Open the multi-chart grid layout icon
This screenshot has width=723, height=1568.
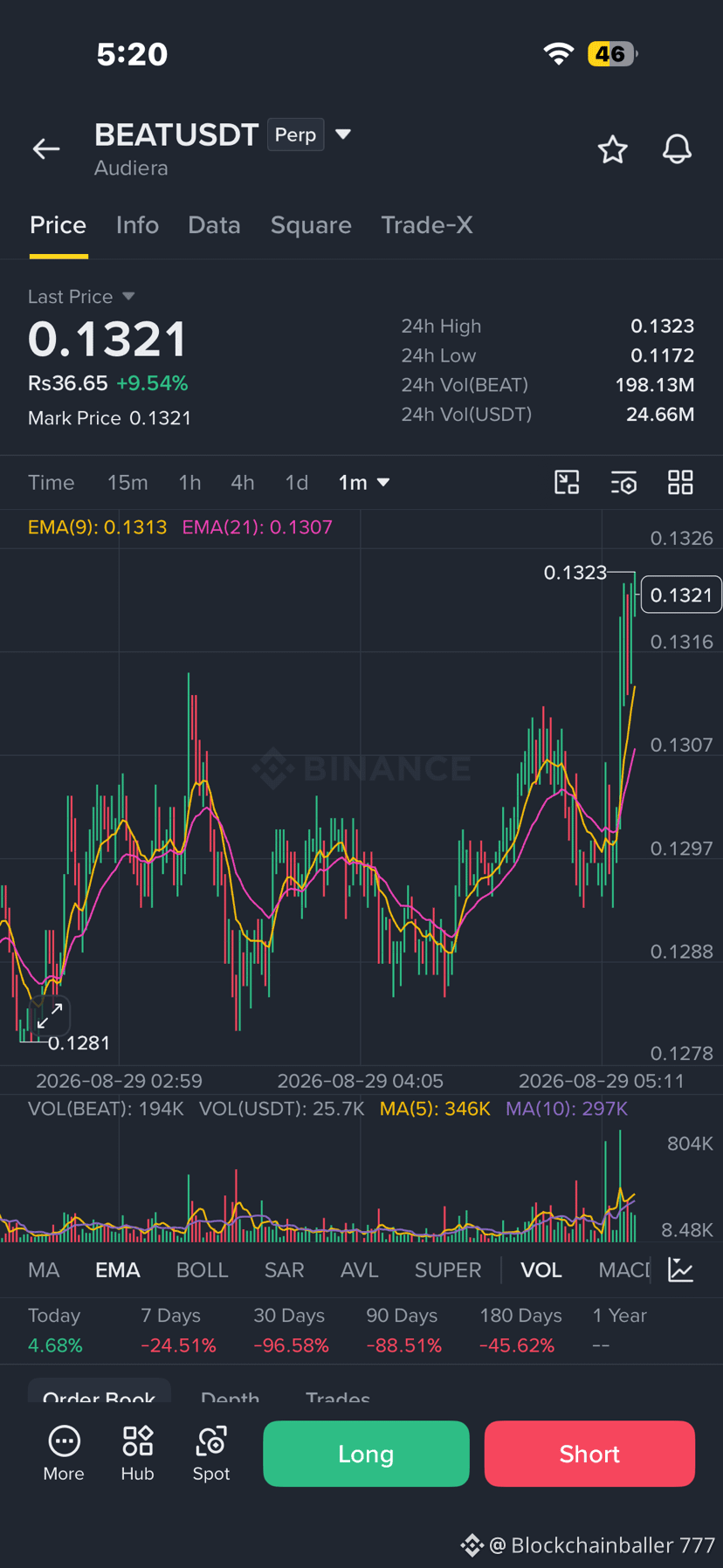click(680, 482)
